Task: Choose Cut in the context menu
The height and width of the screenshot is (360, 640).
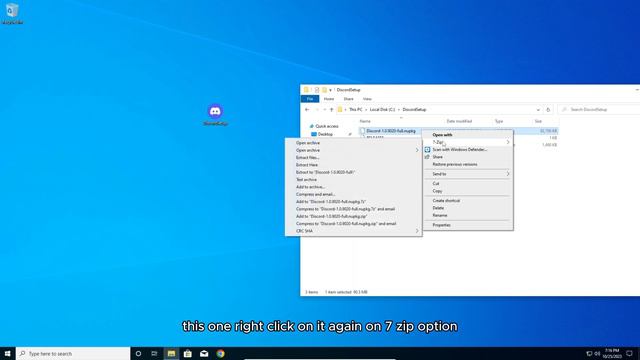Action: 467,184
